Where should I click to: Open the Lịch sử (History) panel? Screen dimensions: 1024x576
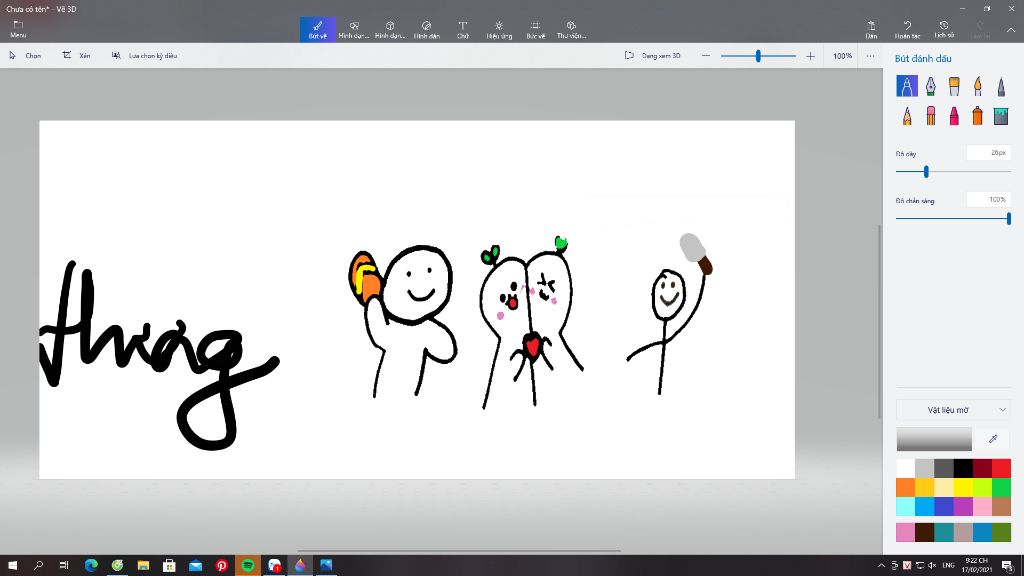tap(944, 29)
